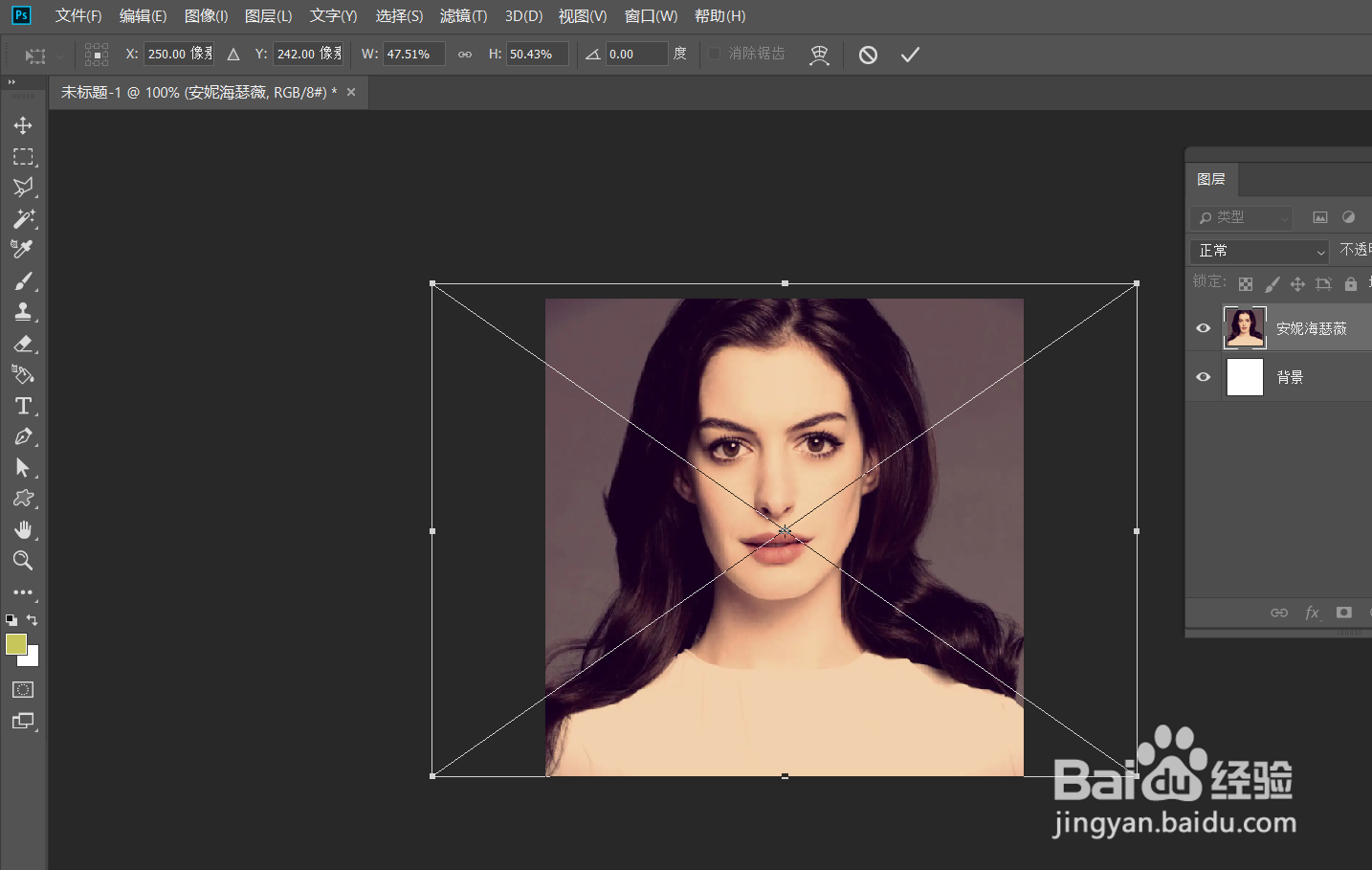
Task: Click the rotation angle input field
Action: click(x=635, y=55)
